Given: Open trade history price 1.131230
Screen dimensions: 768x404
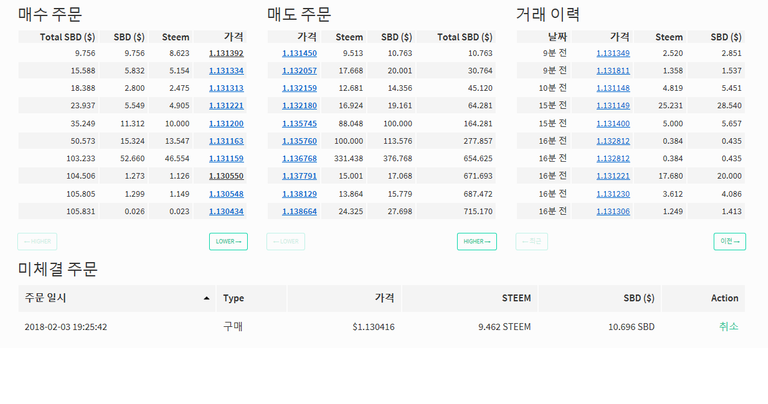Looking at the screenshot, I should pos(613,193).
